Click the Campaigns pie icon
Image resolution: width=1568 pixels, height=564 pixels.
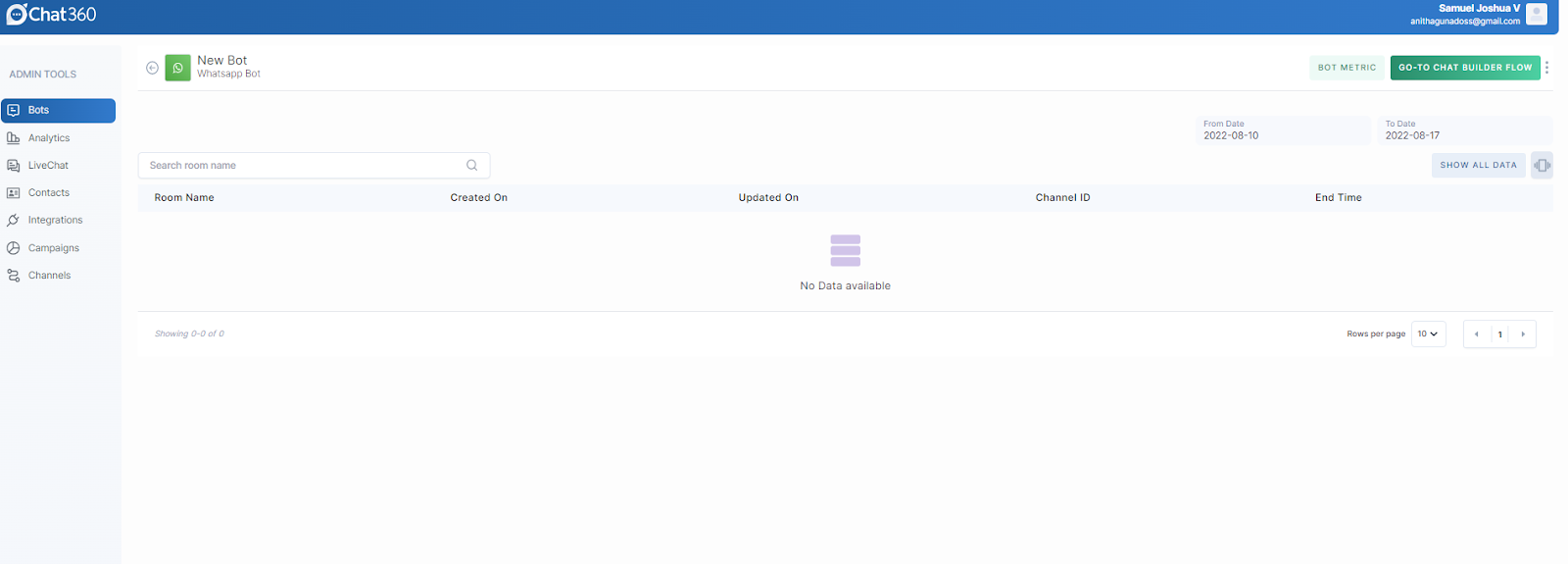pos(14,248)
